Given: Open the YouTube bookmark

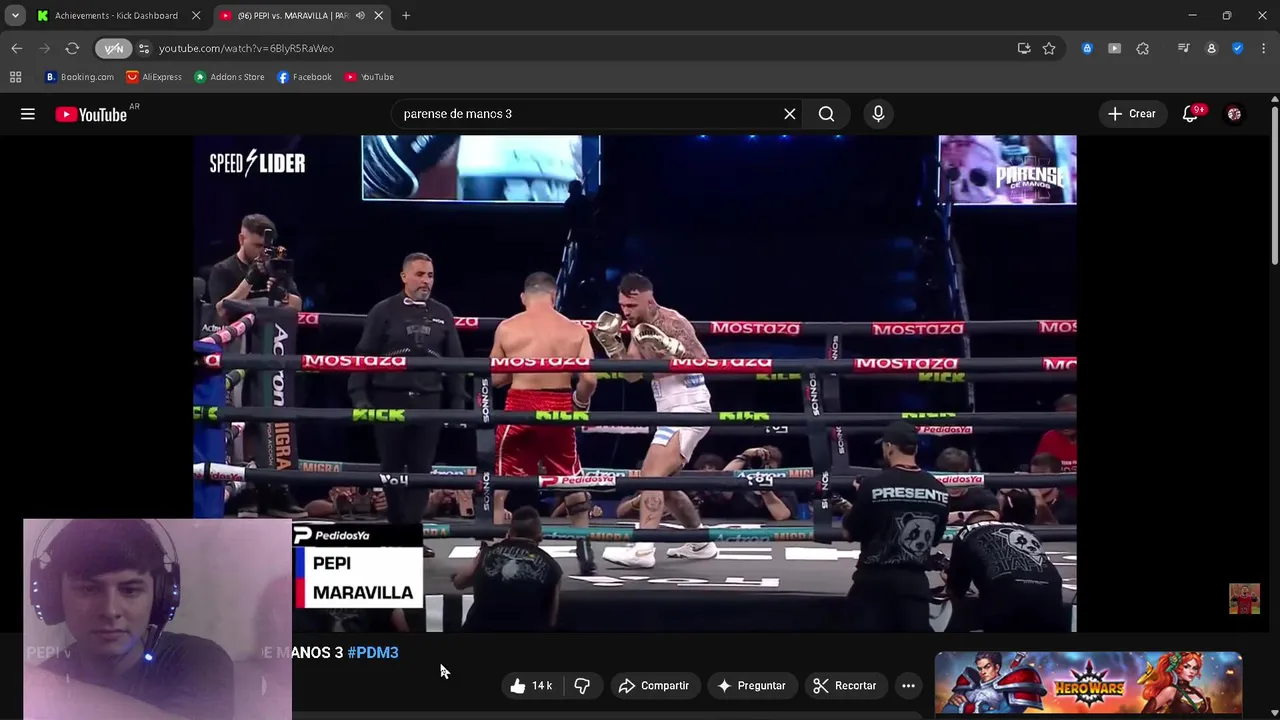Looking at the screenshot, I should click(x=369, y=77).
